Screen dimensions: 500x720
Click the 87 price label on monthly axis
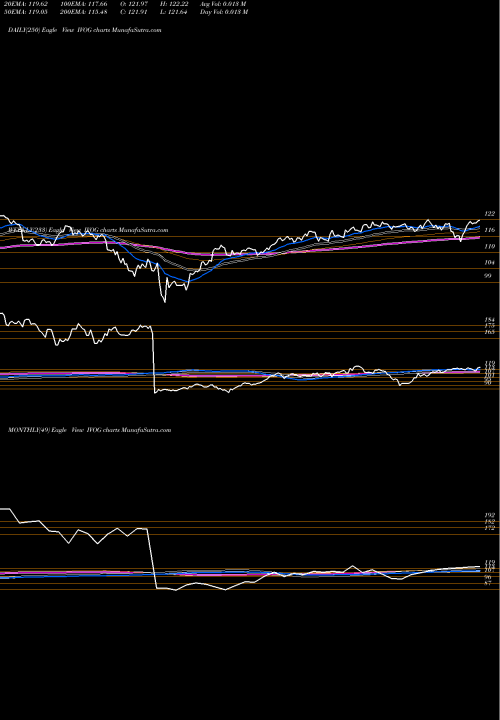(489, 583)
